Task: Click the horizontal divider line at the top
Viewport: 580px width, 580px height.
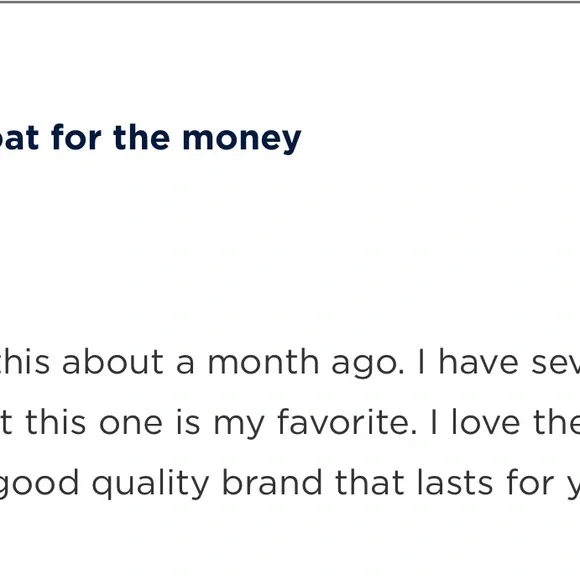Action: [290, 2]
